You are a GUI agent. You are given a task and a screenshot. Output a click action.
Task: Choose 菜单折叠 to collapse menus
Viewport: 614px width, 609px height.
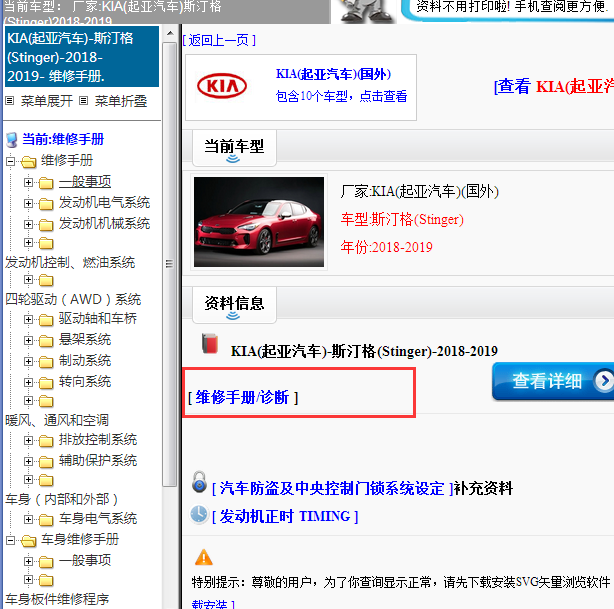[x=121, y=101]
